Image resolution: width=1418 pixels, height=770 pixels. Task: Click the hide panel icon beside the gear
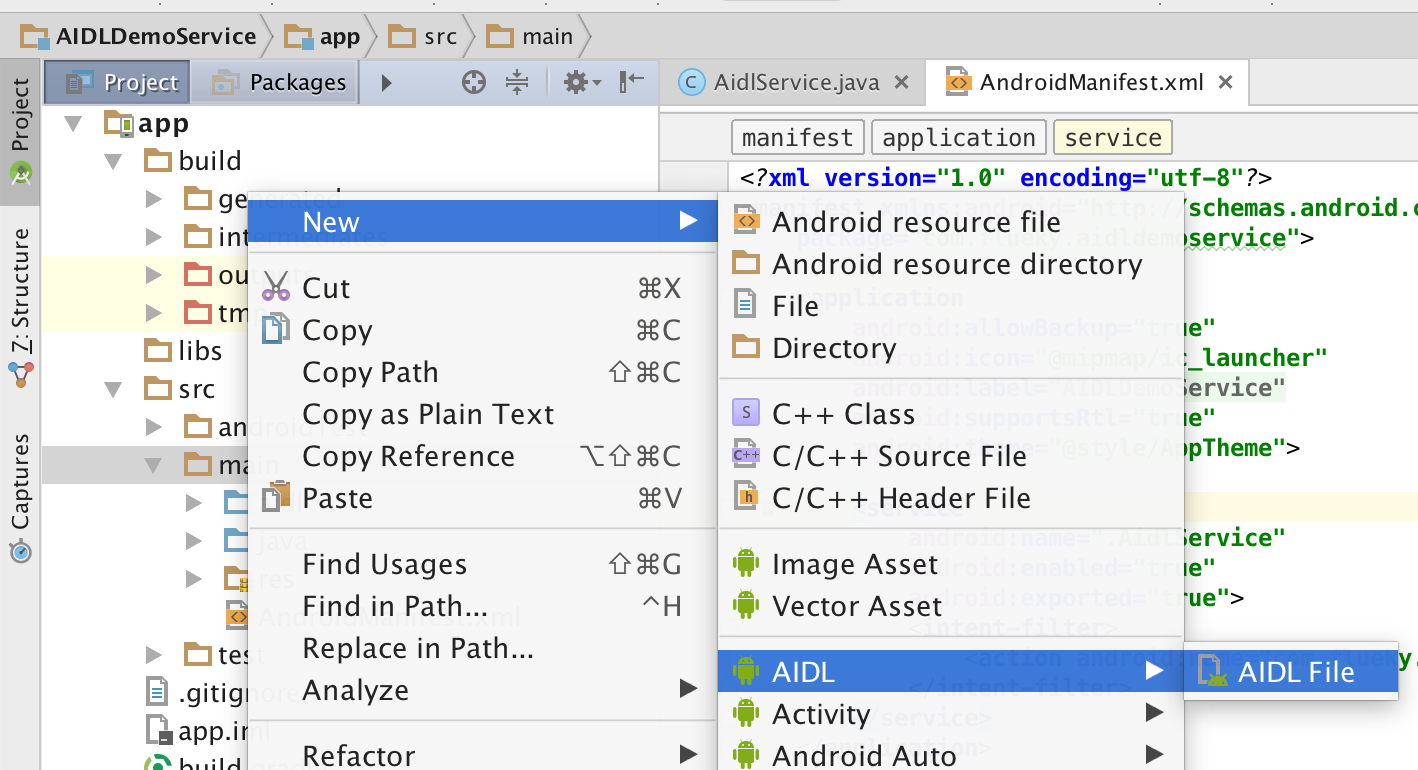pos(632,82)
